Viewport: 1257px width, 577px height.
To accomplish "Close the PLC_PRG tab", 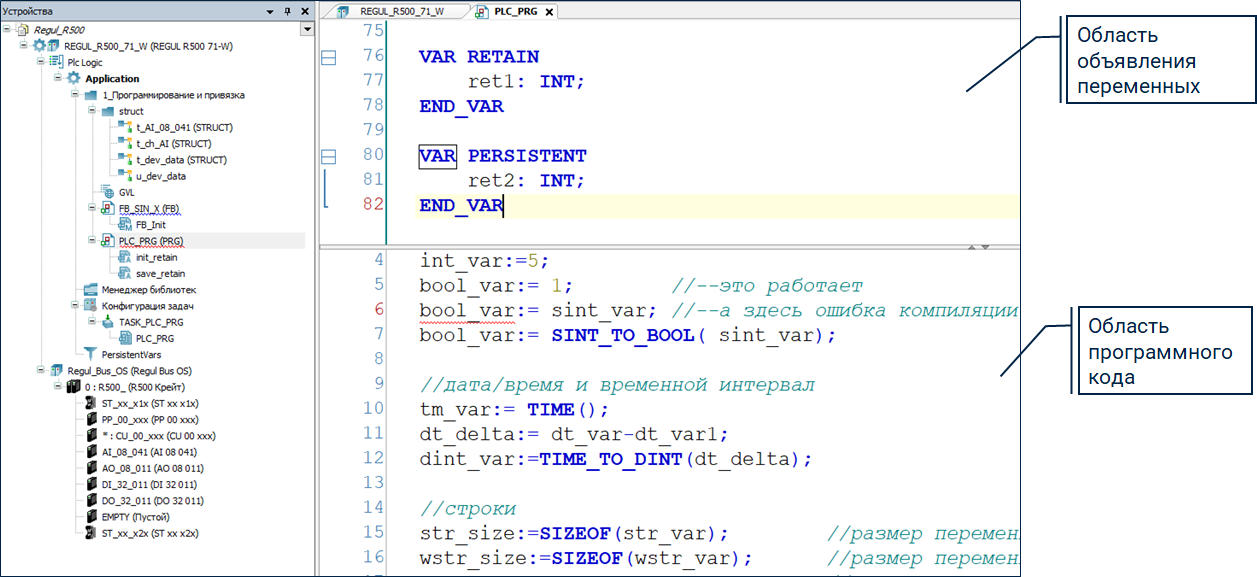I will (x=549, y=12).
